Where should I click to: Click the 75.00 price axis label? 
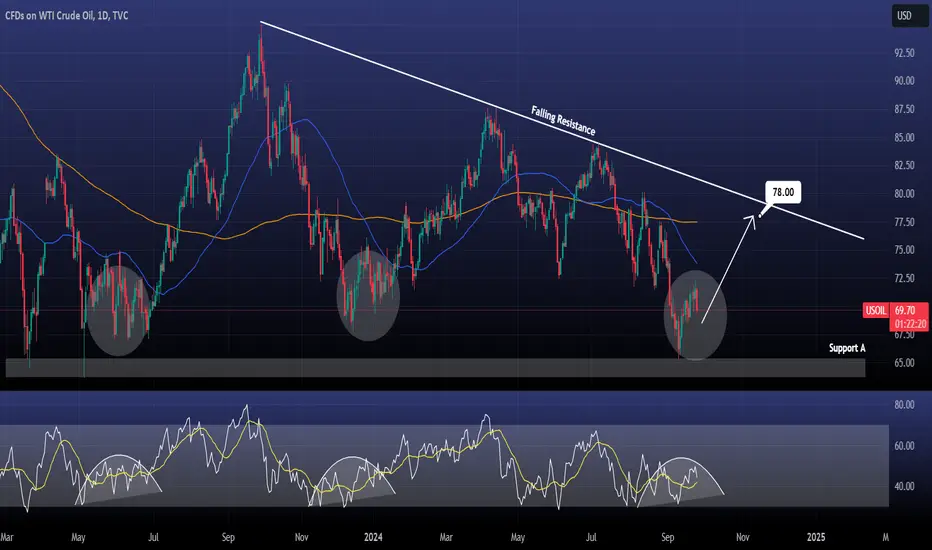(904, 250)
